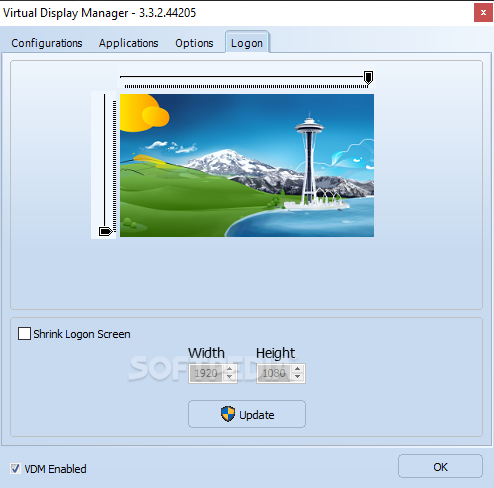Toggle the VDM Enabled checkbox

click(15, 469)
